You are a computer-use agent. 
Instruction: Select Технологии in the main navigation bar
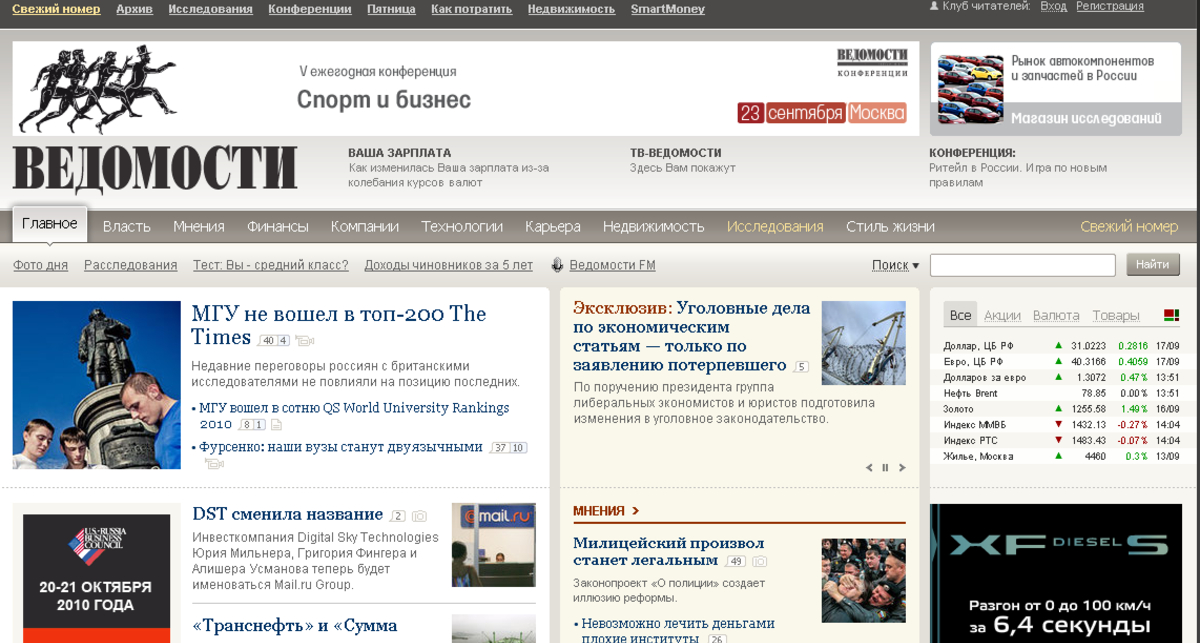click(462, 226)
